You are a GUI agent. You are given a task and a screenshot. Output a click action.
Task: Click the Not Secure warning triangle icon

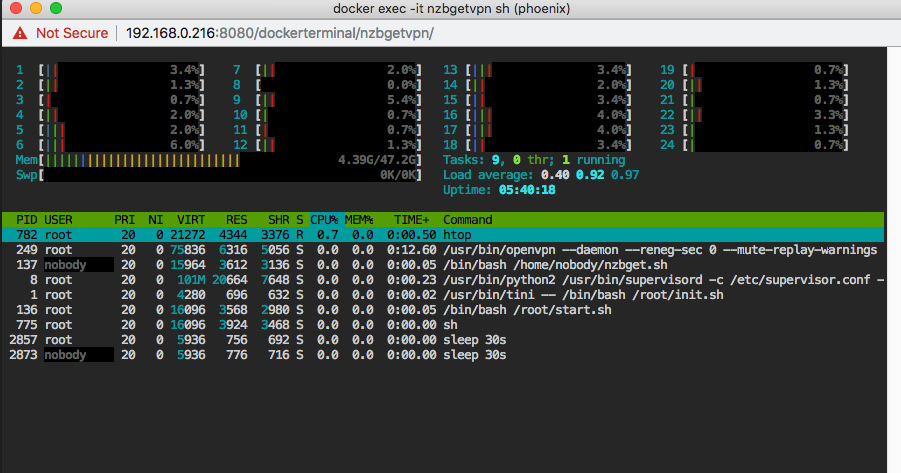20,33
